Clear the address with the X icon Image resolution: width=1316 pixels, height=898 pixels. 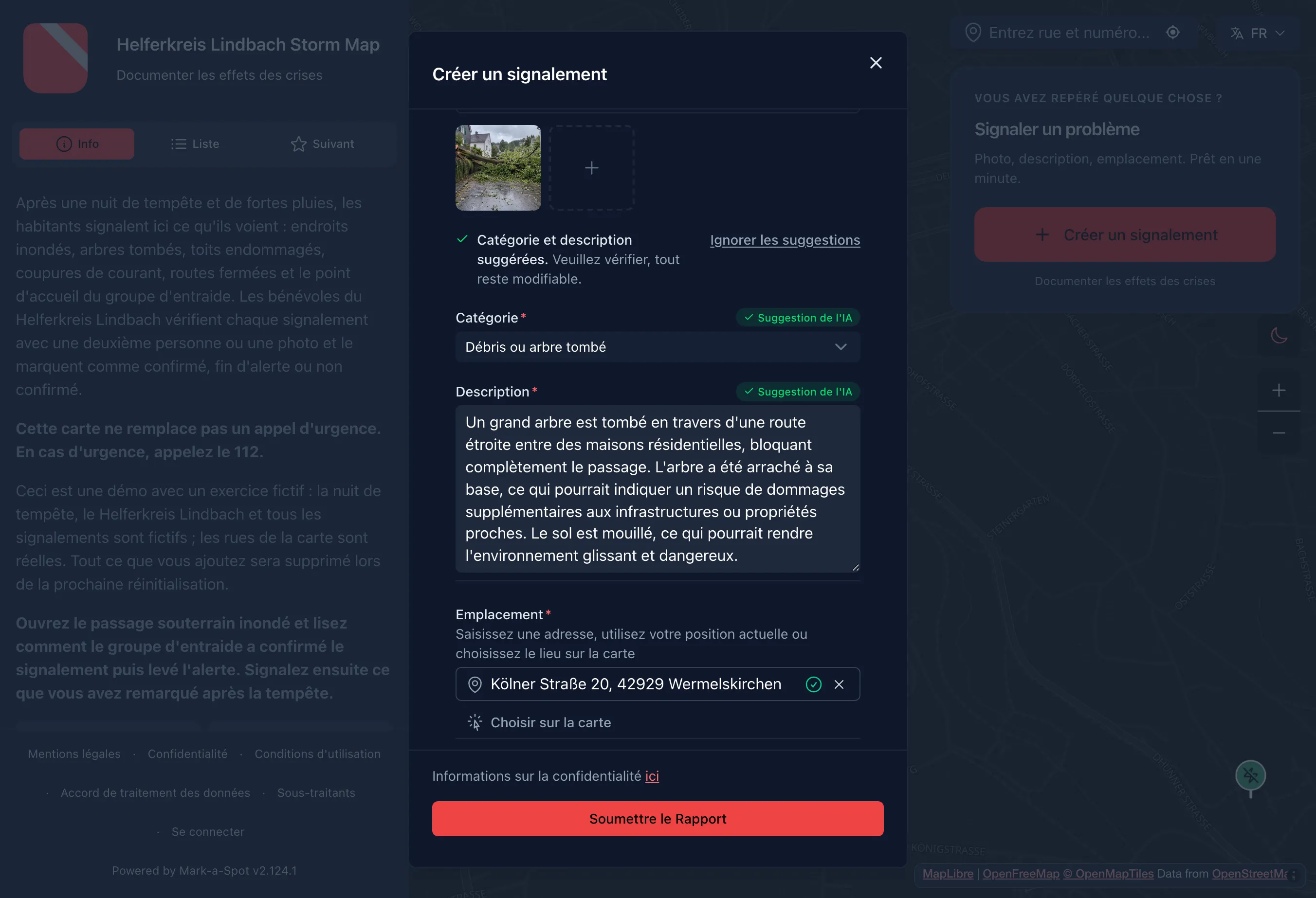pos(839,684)
